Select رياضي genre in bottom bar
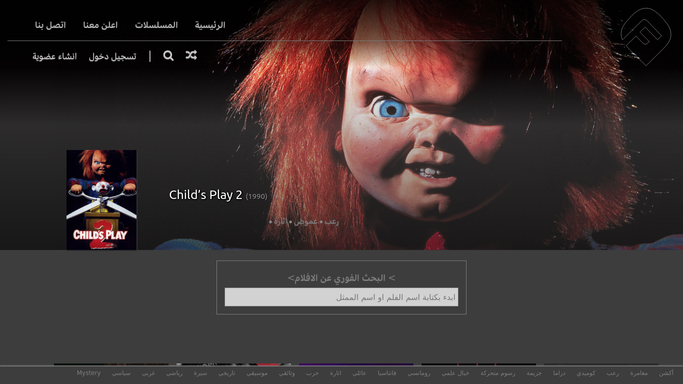This screenshot has width=683, height=384. pyautogui.click(x=174, y=373)
